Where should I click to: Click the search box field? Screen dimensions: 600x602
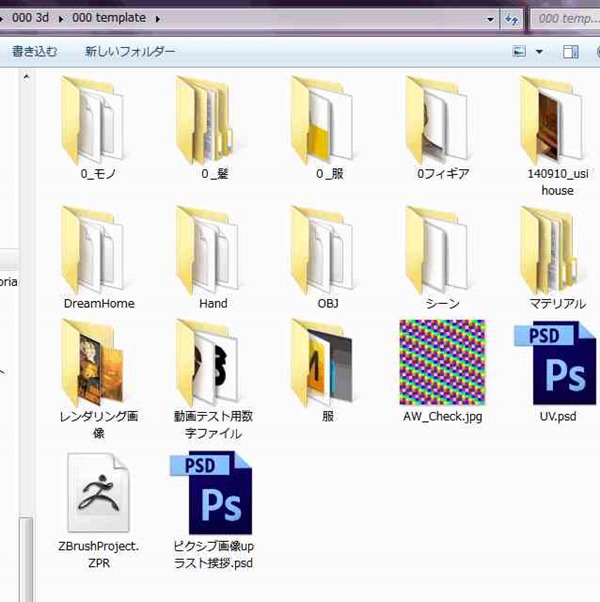click(566, 19)
